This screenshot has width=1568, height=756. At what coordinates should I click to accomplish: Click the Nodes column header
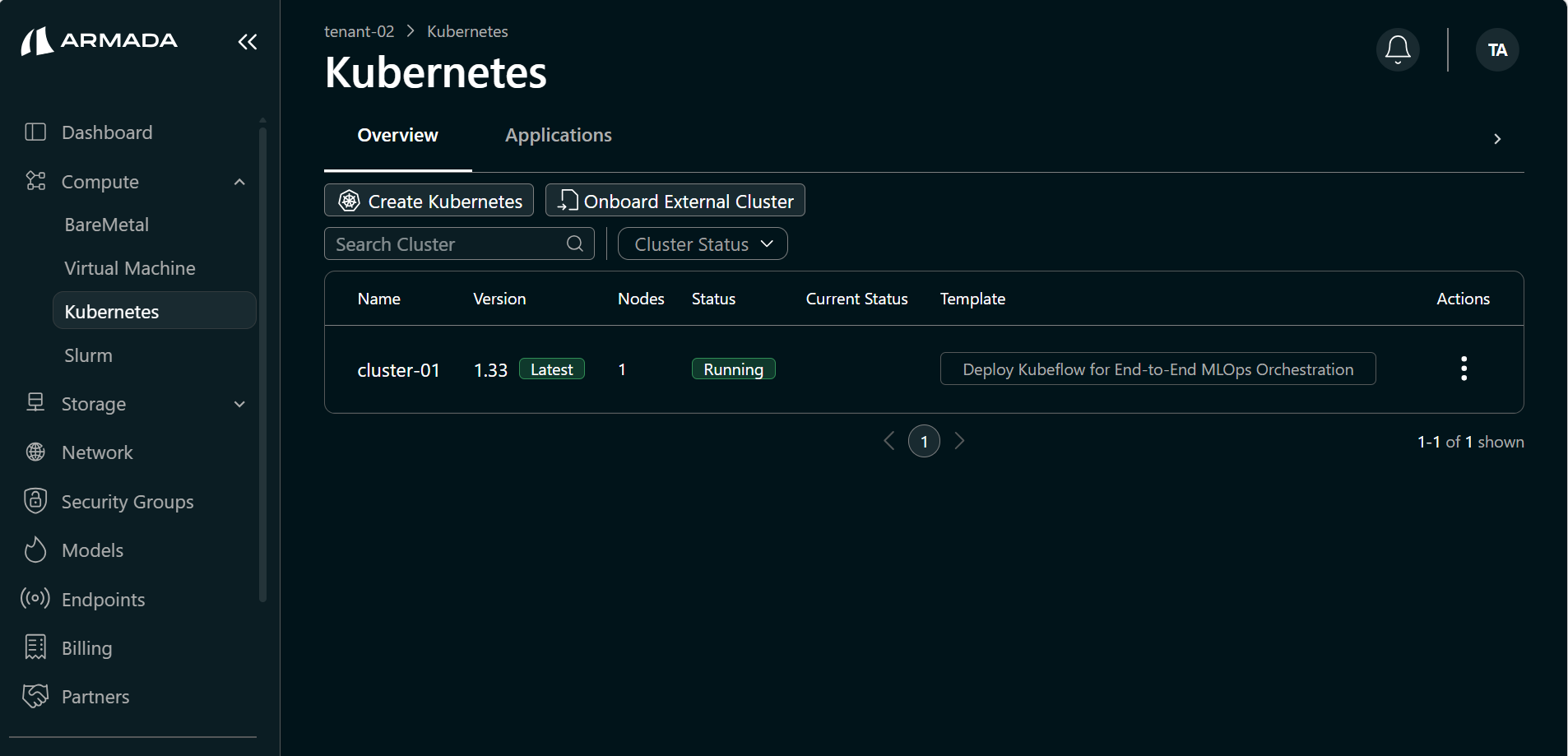[641, 299]
